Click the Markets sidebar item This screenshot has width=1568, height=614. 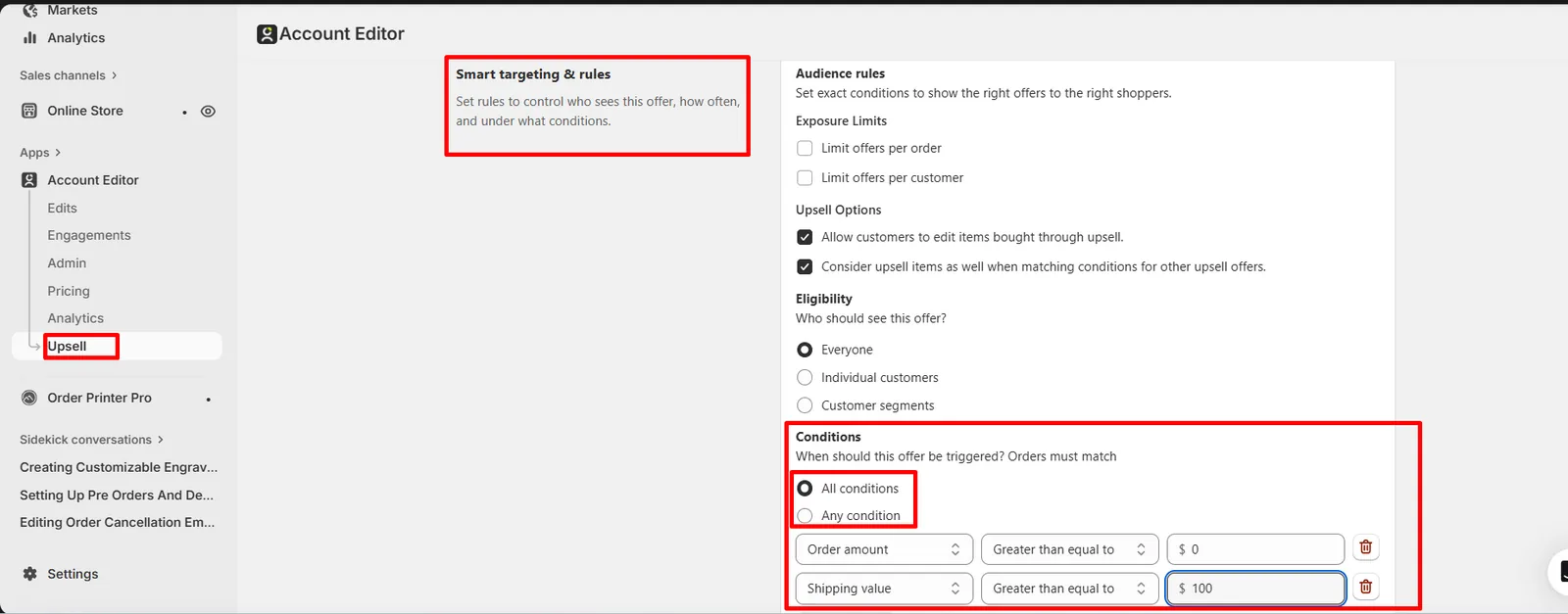tap(73, 10)
